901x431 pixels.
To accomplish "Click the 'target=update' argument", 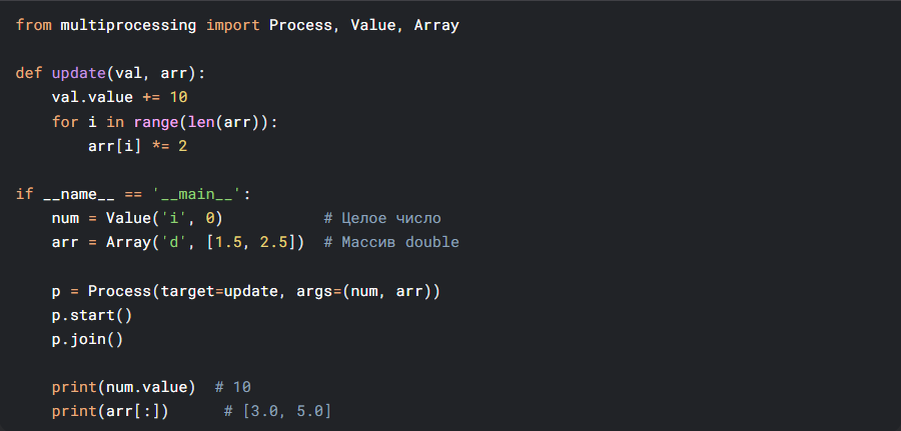I will click(x=219, y=291).
